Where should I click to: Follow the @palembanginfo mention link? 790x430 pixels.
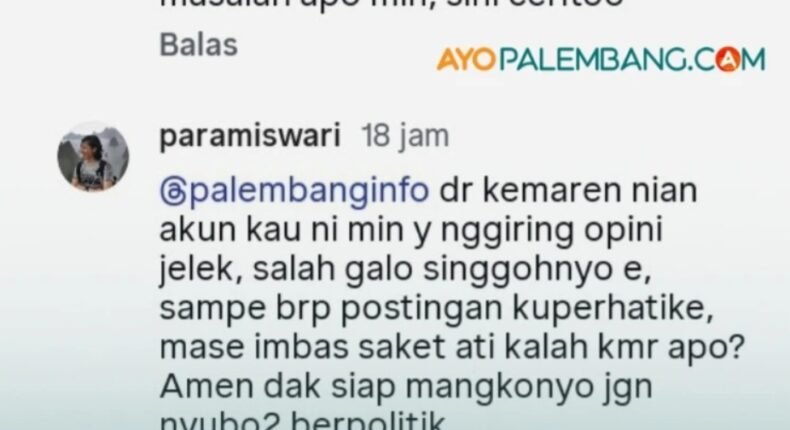294,191
